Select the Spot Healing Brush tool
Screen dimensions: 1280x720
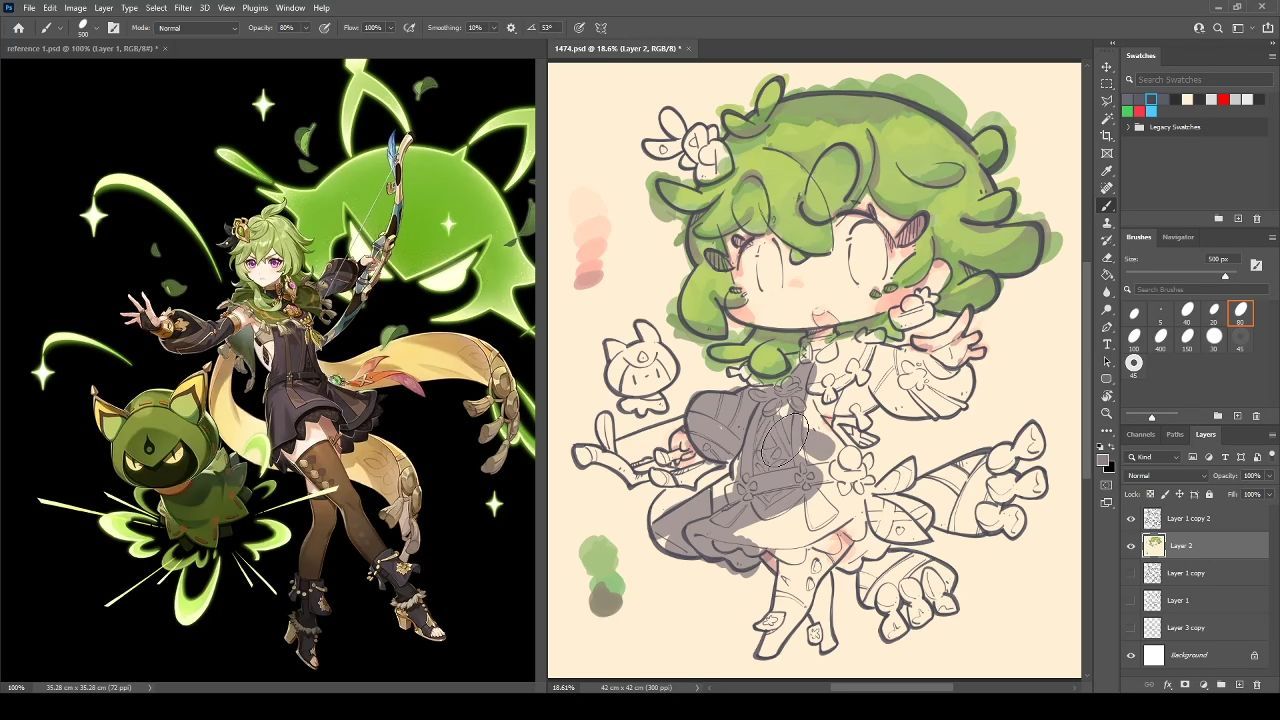coord(1107,188)
